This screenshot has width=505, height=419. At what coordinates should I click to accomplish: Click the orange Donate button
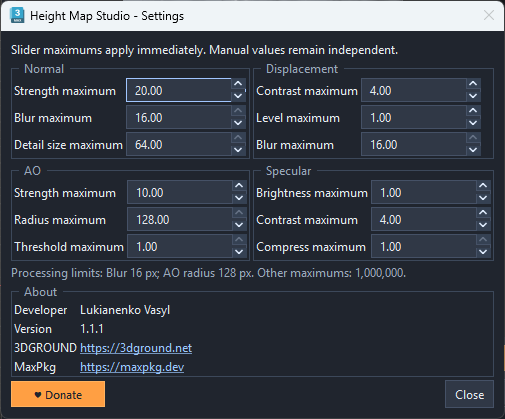tap(58, 394)
